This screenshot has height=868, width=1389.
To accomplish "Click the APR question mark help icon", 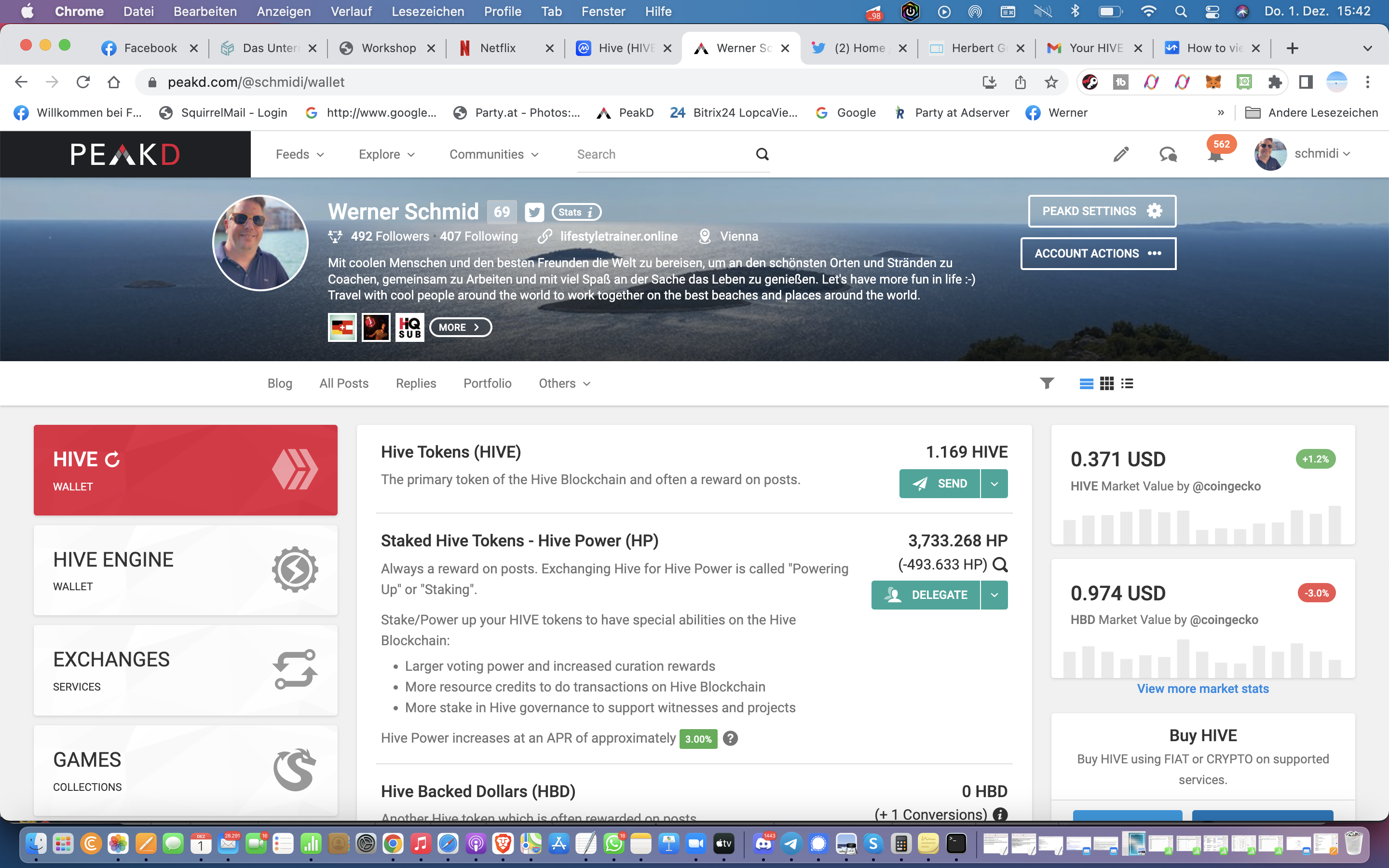I will (730, 738).
